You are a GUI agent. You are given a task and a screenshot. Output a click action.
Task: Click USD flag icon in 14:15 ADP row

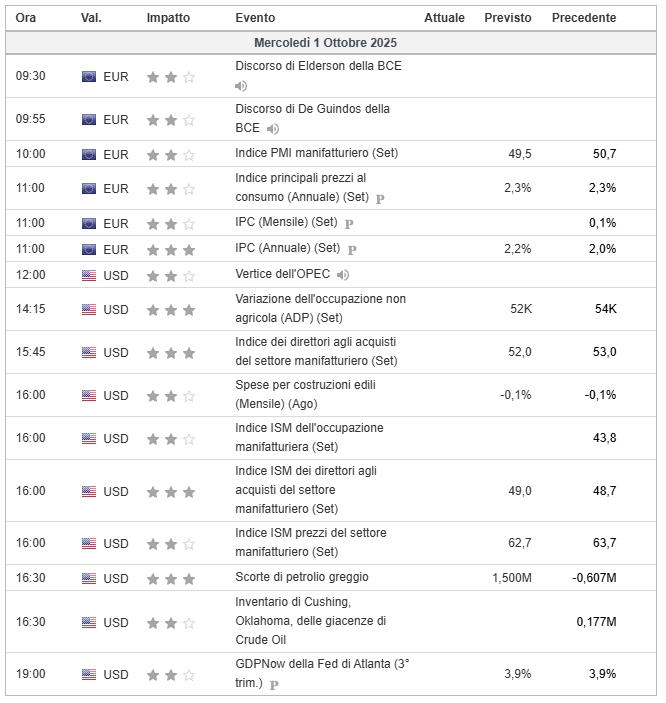(89, 310)
